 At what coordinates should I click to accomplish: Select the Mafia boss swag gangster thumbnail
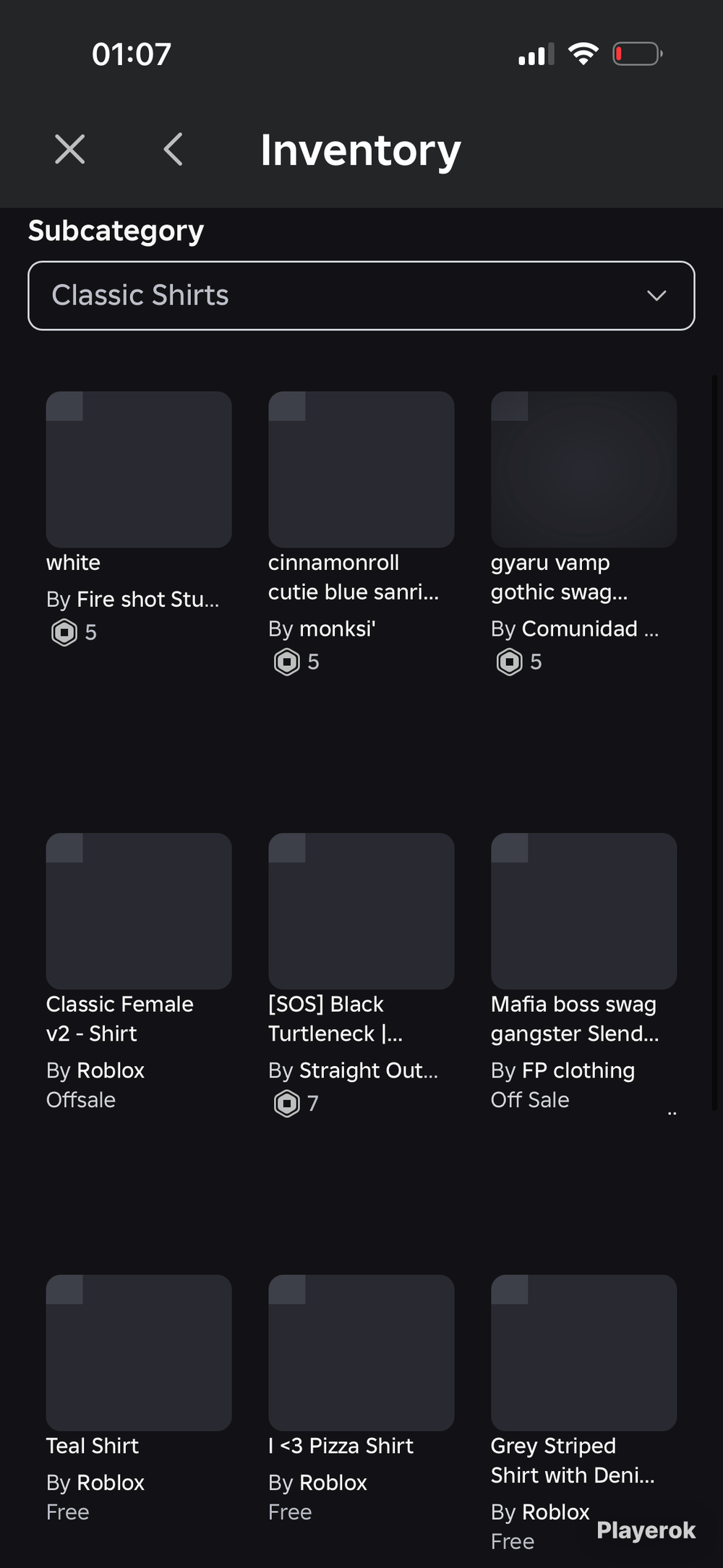tap(584, 911)
